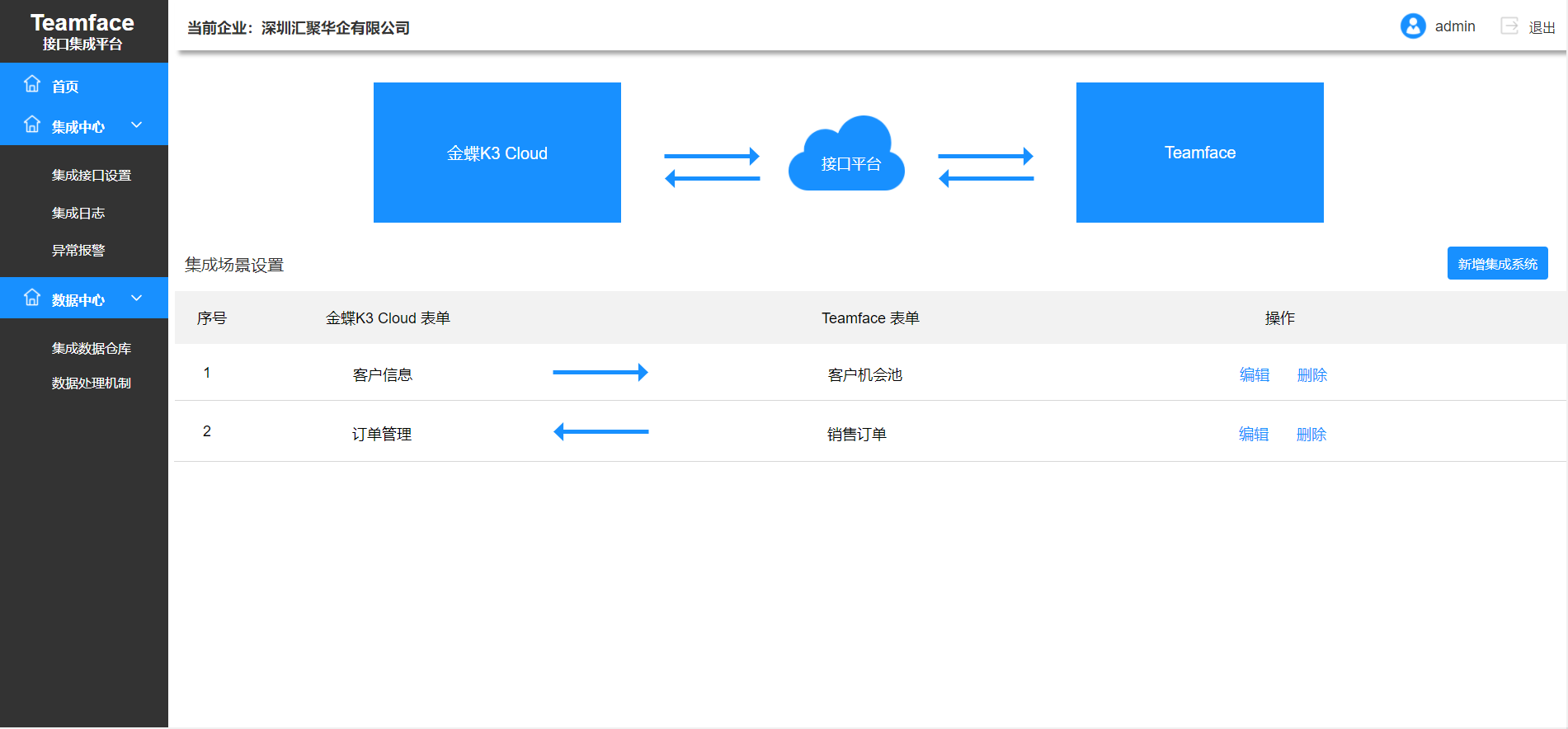Click the admin username
This screenshot has width=1568, height=729.
(1455, 26)
